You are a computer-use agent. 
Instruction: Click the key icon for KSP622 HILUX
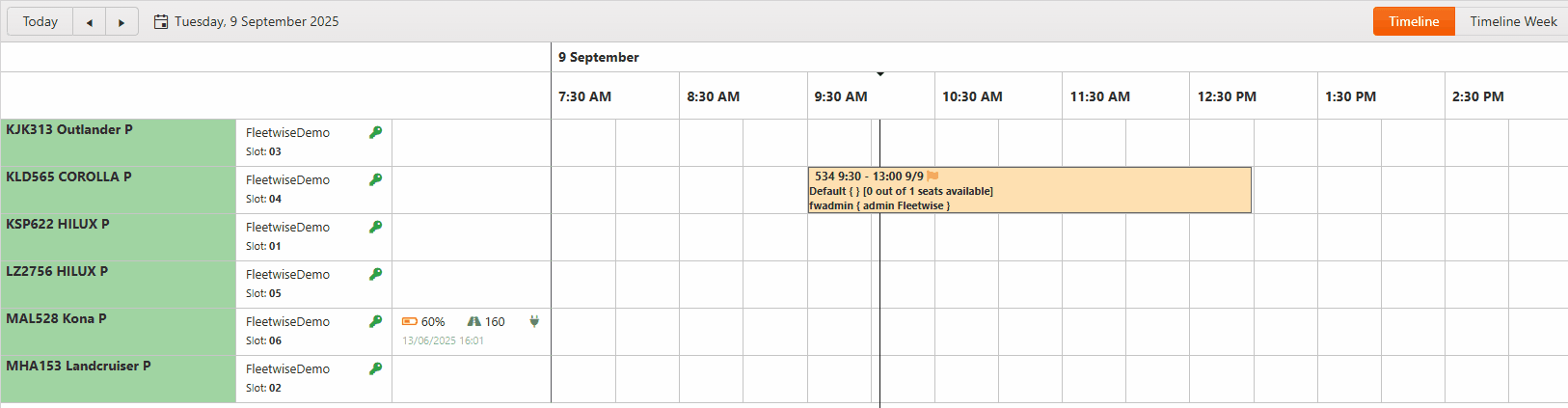coord(375,227)
